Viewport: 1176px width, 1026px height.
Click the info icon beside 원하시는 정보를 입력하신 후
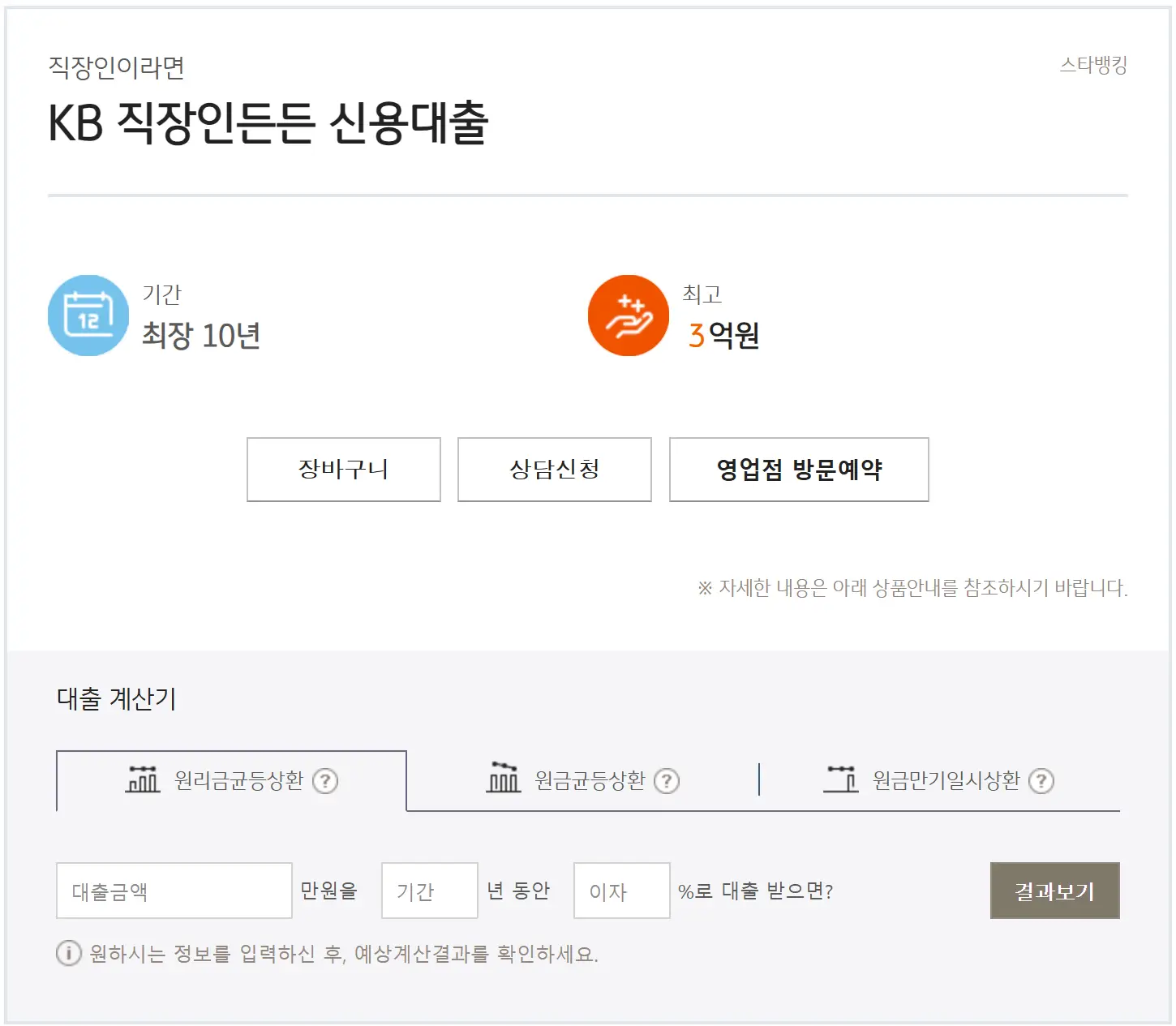(x=69, y=953)
